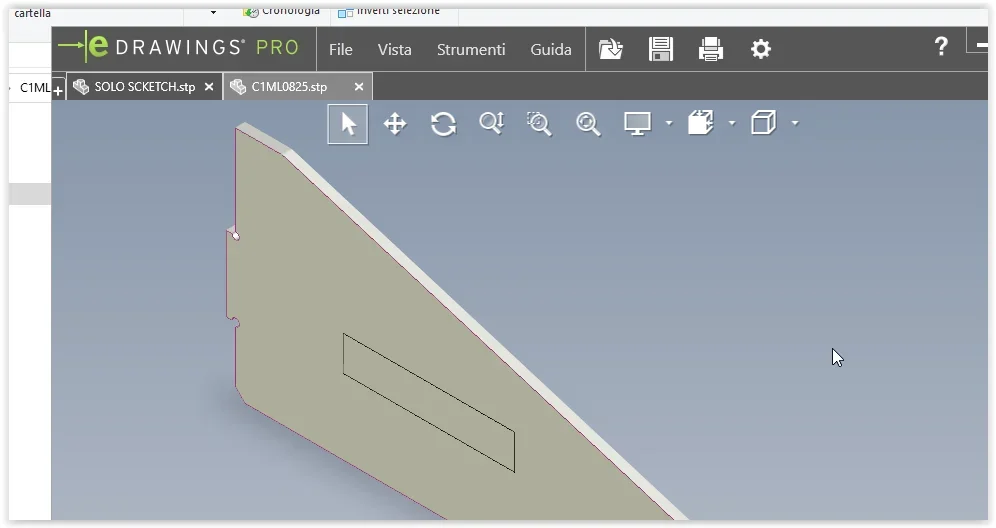Image resolution: width=996 pixels, height=528 pixels.
Task: Open the File menu
Action: pos(341,49)
